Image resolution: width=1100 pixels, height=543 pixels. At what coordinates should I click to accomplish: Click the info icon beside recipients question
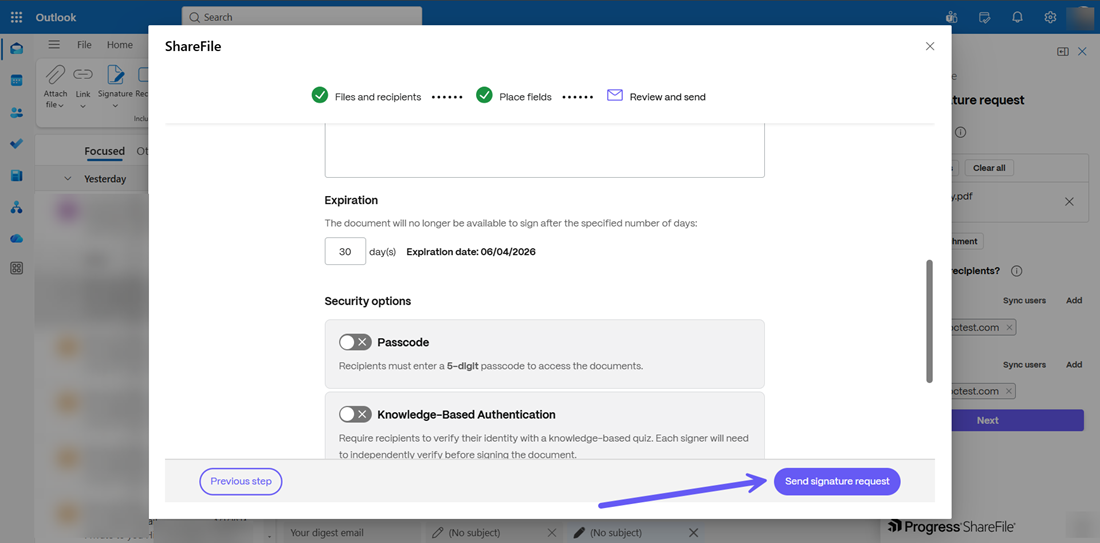(1016, 271)
